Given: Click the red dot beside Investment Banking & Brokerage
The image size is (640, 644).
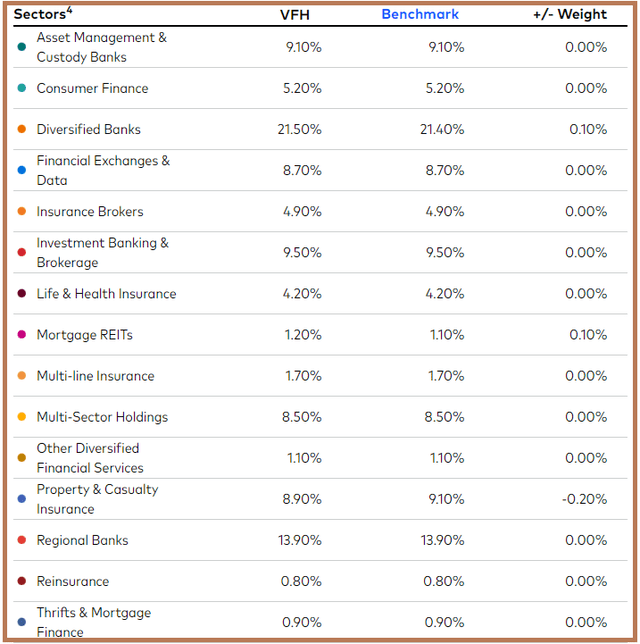Looking at the screenshot, I should point(22,252).
